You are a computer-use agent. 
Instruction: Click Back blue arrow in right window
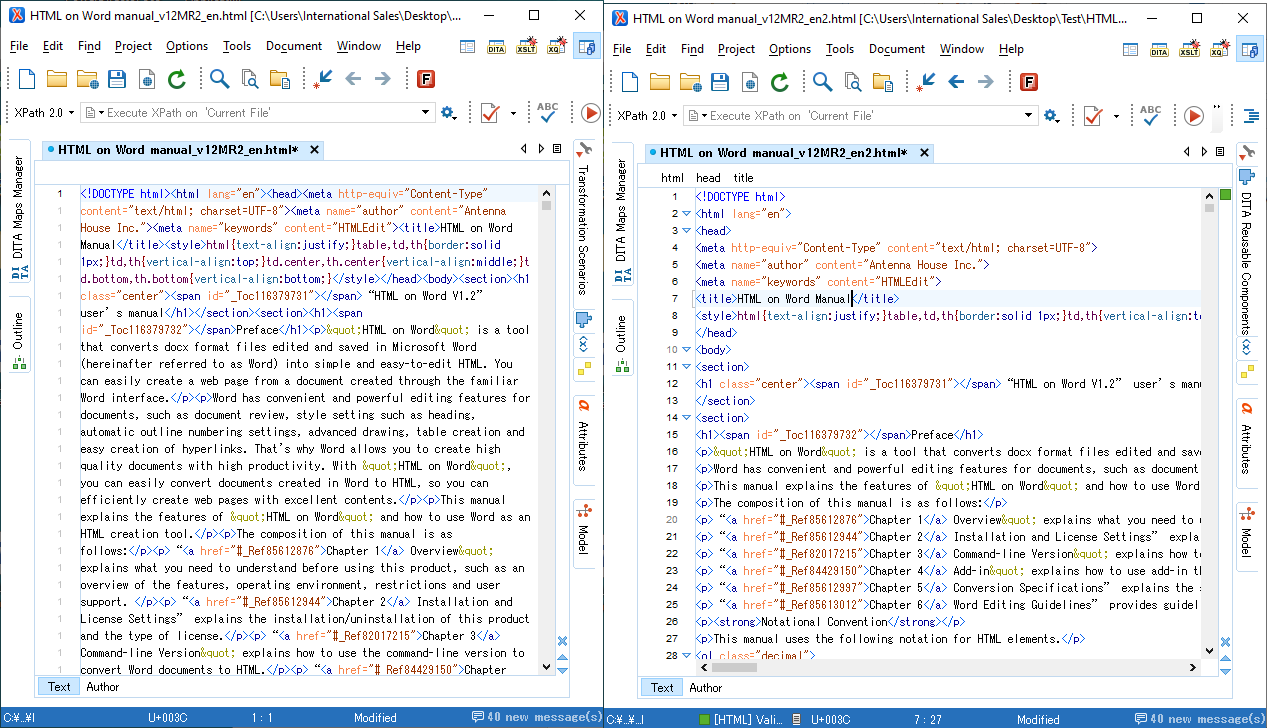956,82
